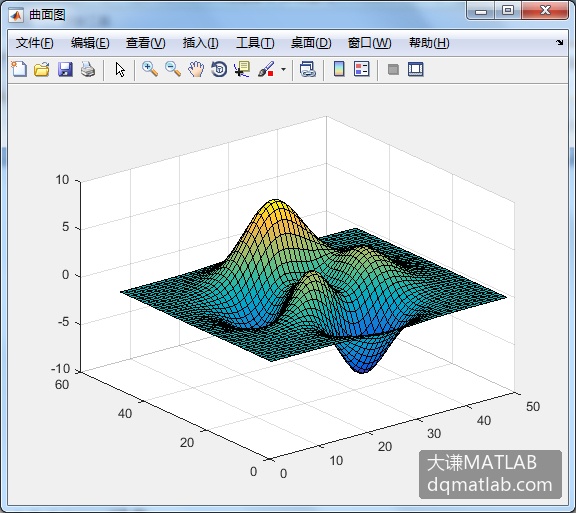Choose the Brush/Select Data tool
576x513 pixels.
tap(266, 69)
